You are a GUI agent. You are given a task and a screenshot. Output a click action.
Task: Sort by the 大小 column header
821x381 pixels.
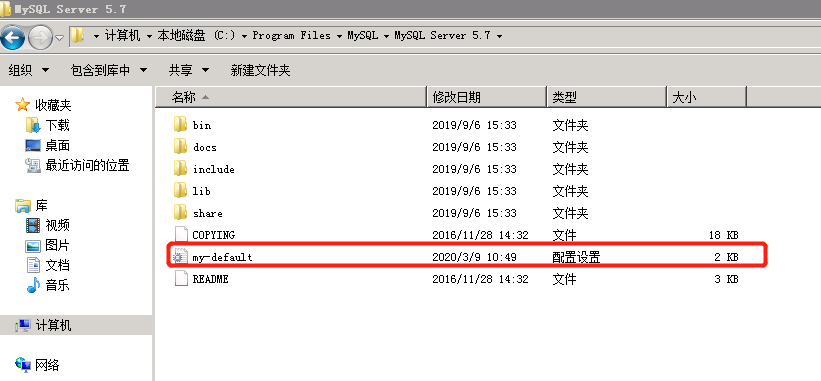707,97
